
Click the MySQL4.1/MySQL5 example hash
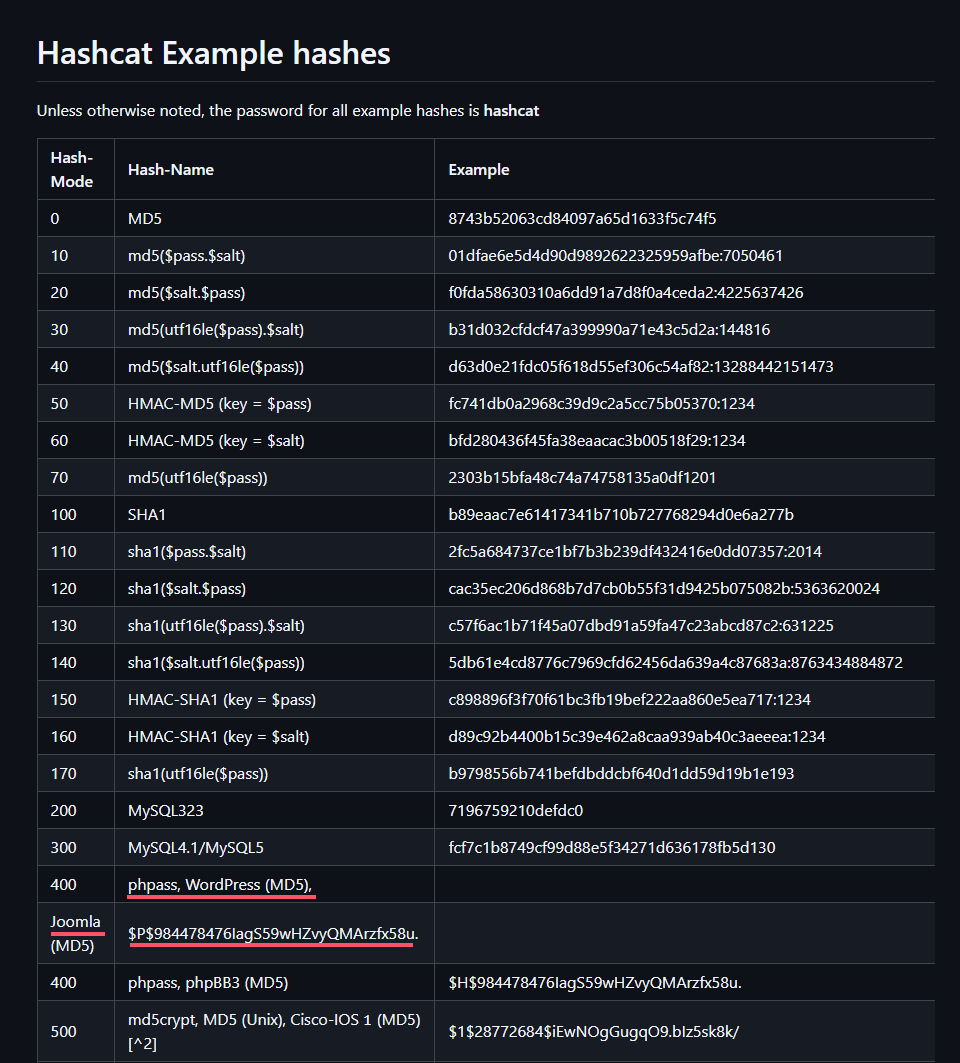[x=611, y=848]
